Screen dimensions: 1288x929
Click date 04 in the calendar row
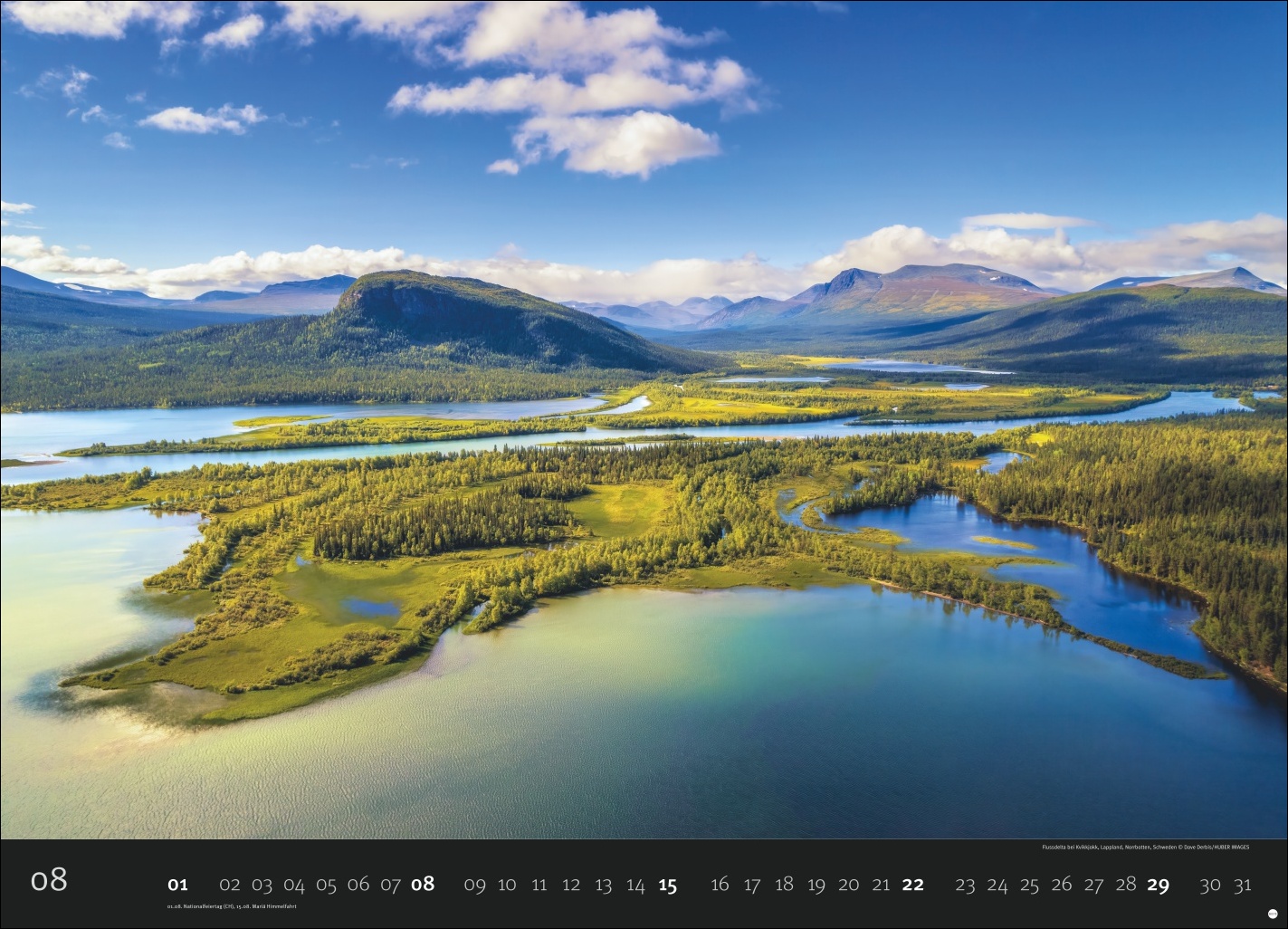point(294,885)
